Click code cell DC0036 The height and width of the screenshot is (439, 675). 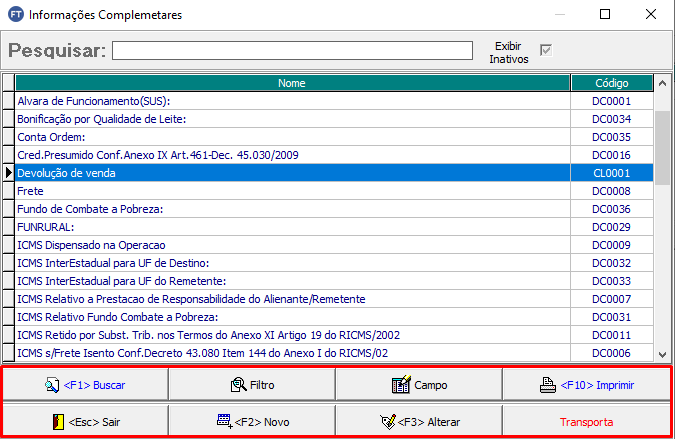[x=612, y=209]
